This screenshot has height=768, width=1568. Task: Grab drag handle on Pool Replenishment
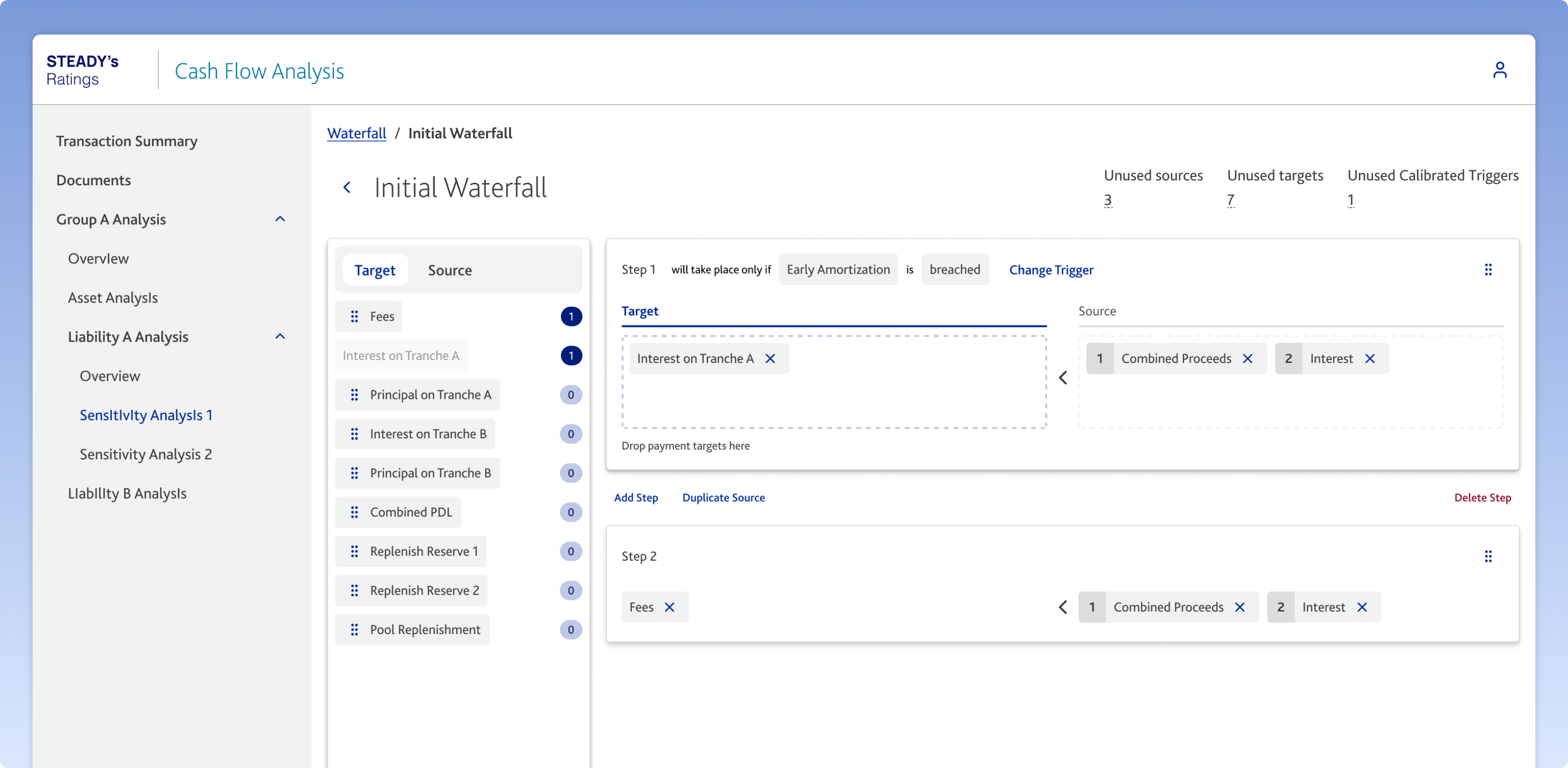pyautogui.click(x=354, y=630)
